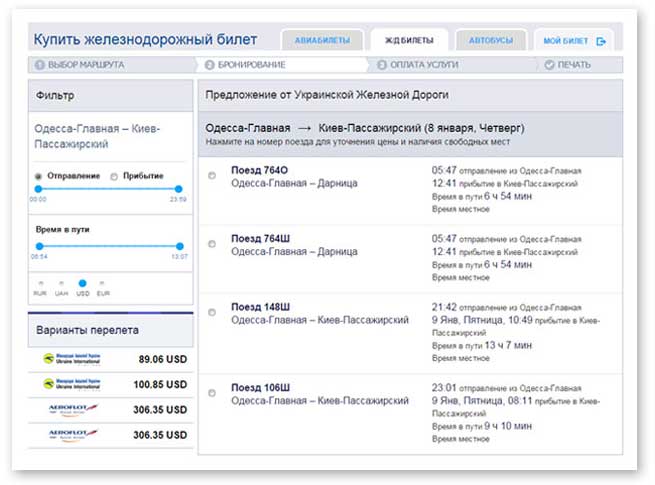The image size is (655, 485).
Task: Choose the radio button for Поезд 764О
Action: 212,176
